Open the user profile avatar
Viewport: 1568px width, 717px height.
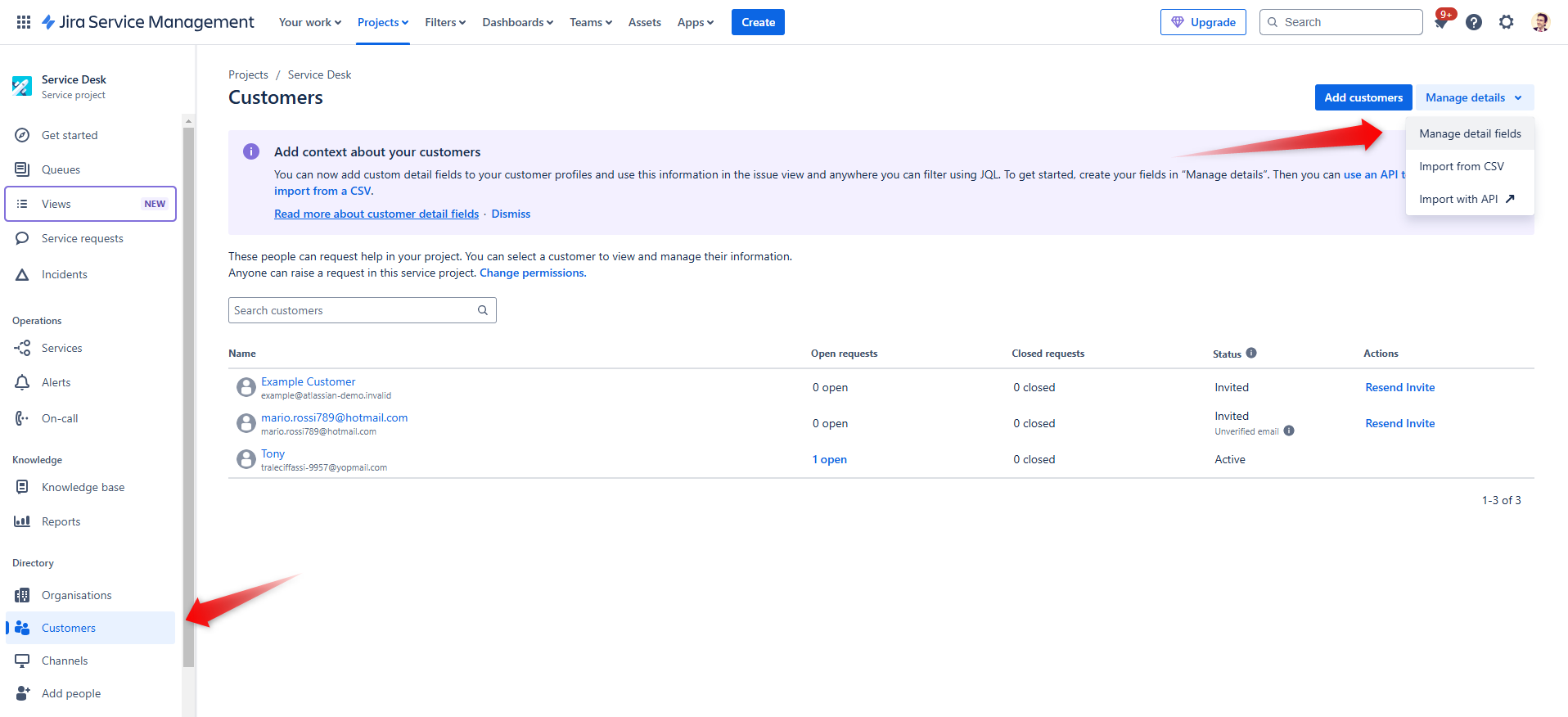click(x=1540, y=22)
